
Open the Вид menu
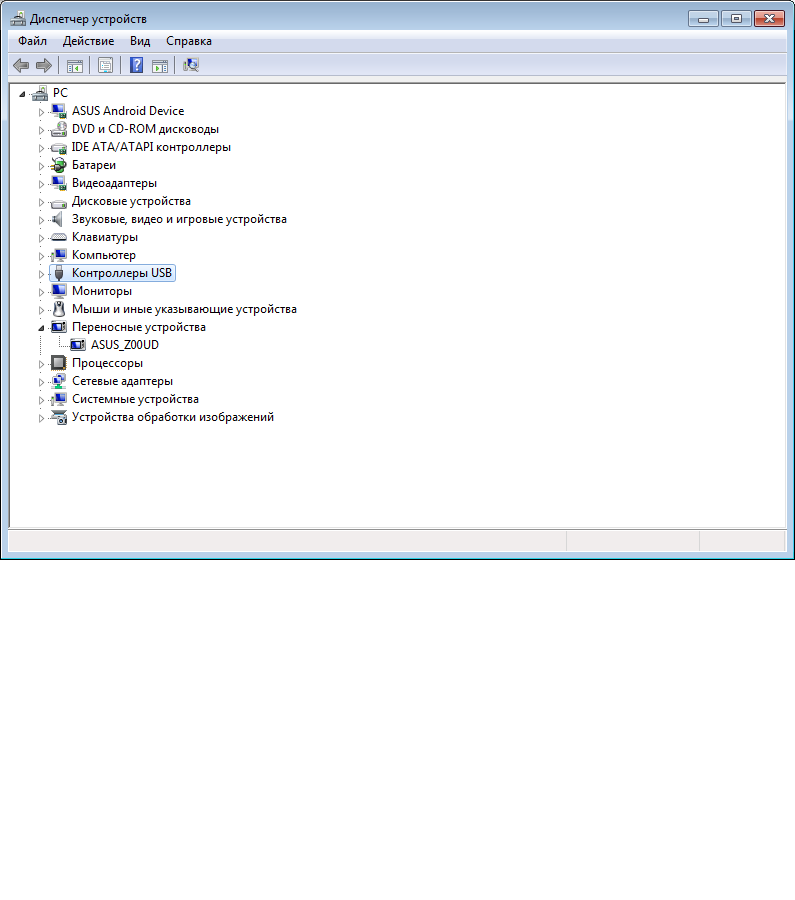pyautogui.click(x=140, y=41)
